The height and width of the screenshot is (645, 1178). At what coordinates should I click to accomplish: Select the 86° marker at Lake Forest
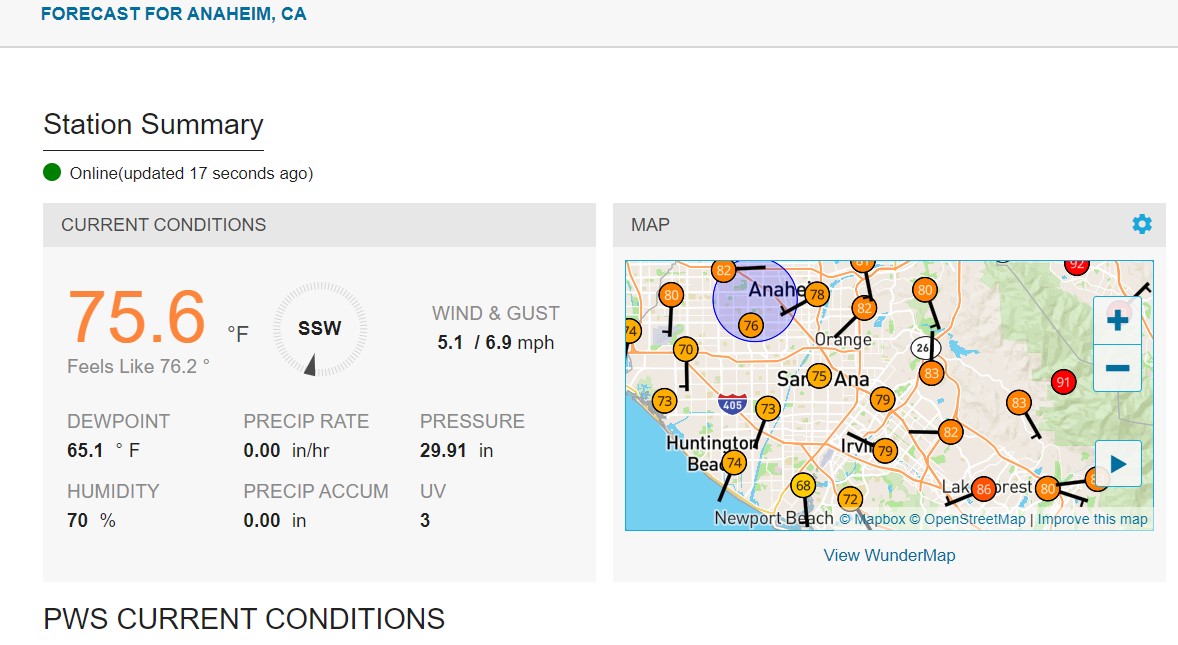(x=984, y=489)
